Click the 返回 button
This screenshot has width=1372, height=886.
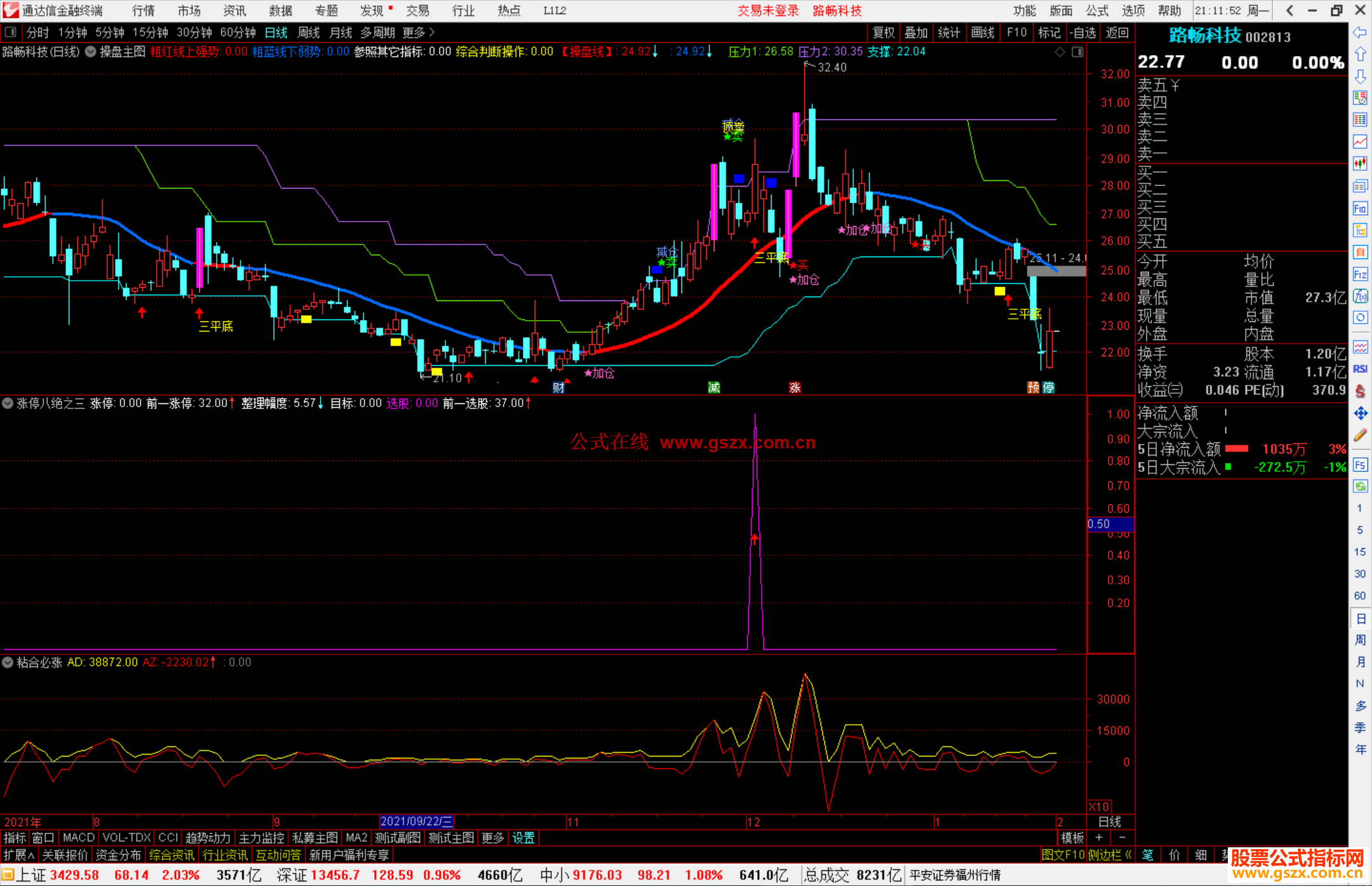click(1117, 32)
